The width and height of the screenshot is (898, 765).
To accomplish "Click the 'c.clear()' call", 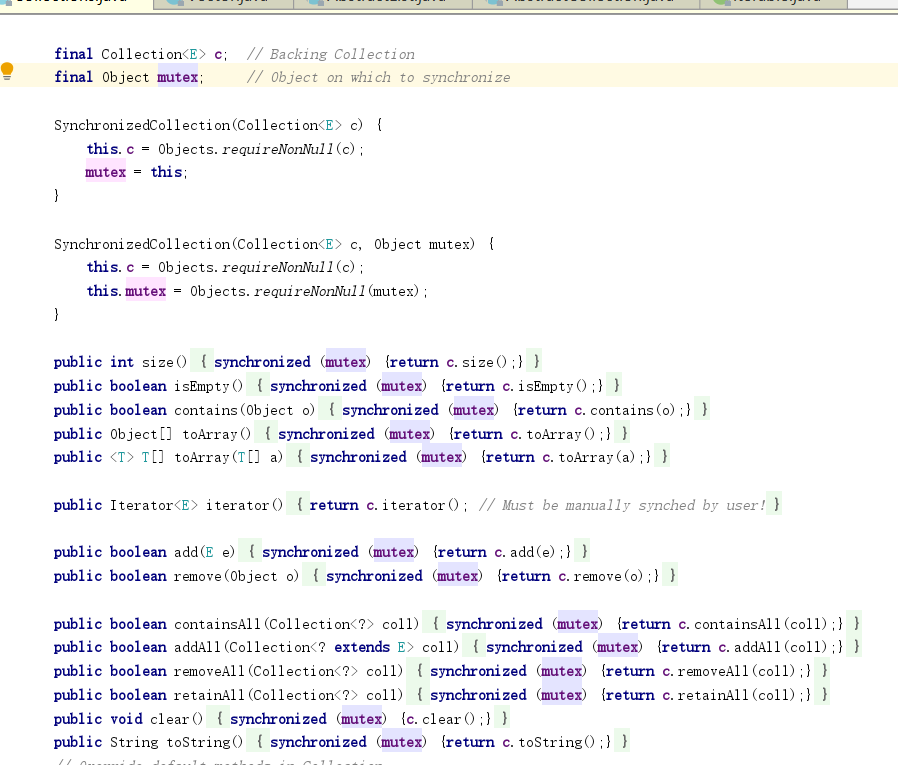I will click(440, 720).
